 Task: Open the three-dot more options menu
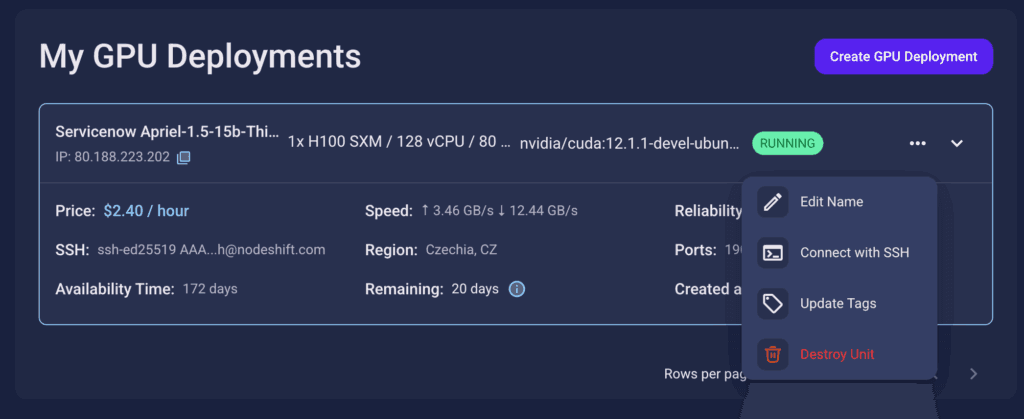(918, 143)
